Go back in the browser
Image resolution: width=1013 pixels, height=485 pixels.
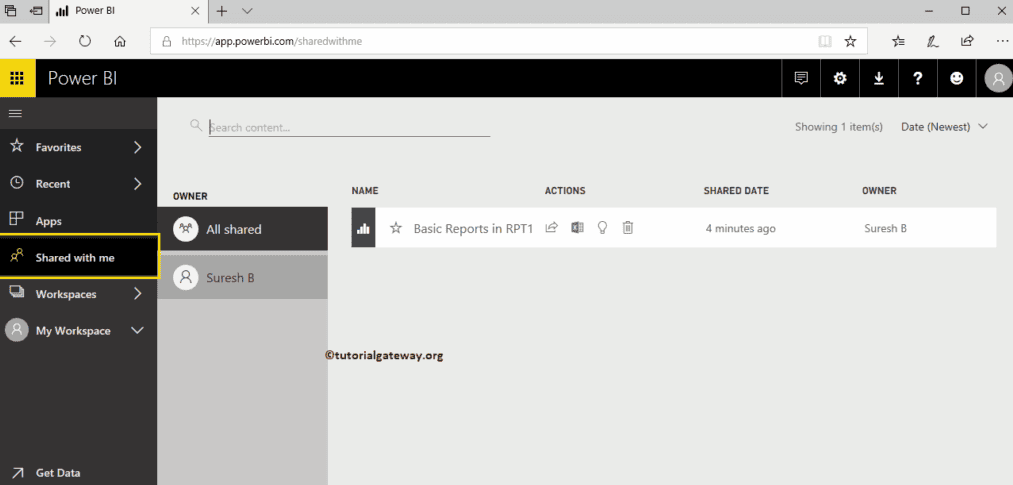(x=16, y=41)
